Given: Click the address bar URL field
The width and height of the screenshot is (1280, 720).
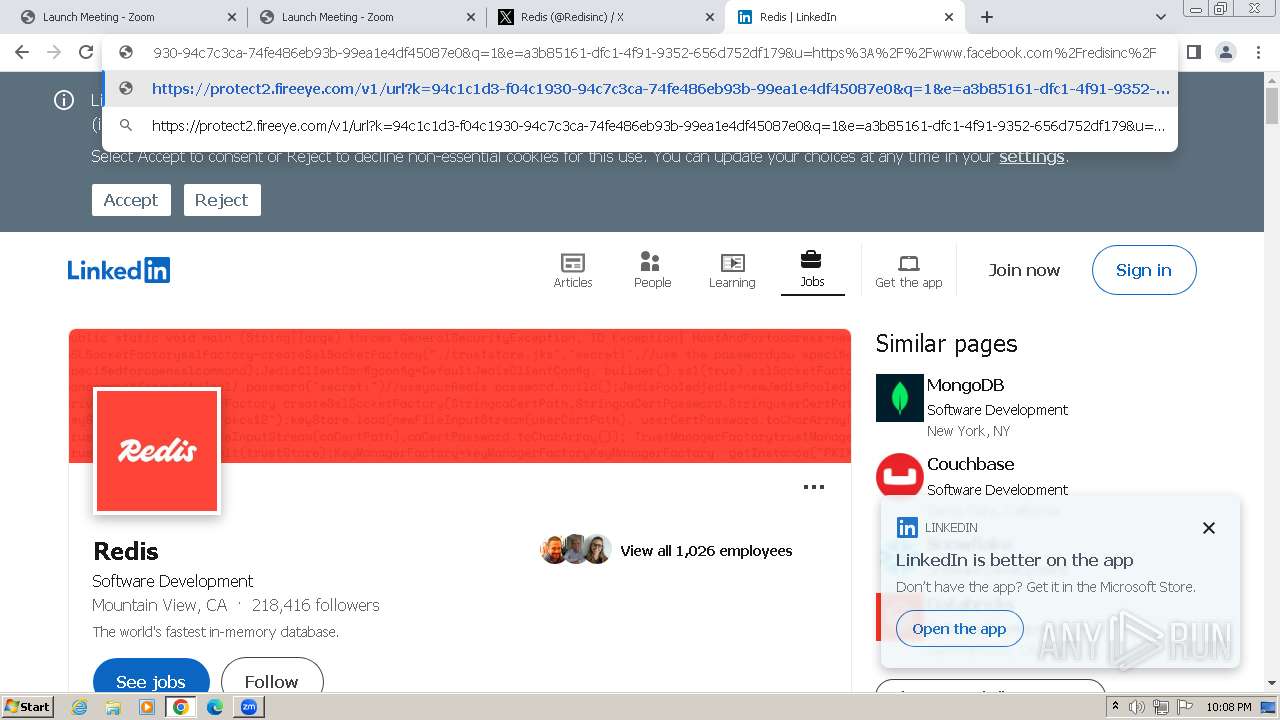Looking at the screenshot, I should coord(654,53).
